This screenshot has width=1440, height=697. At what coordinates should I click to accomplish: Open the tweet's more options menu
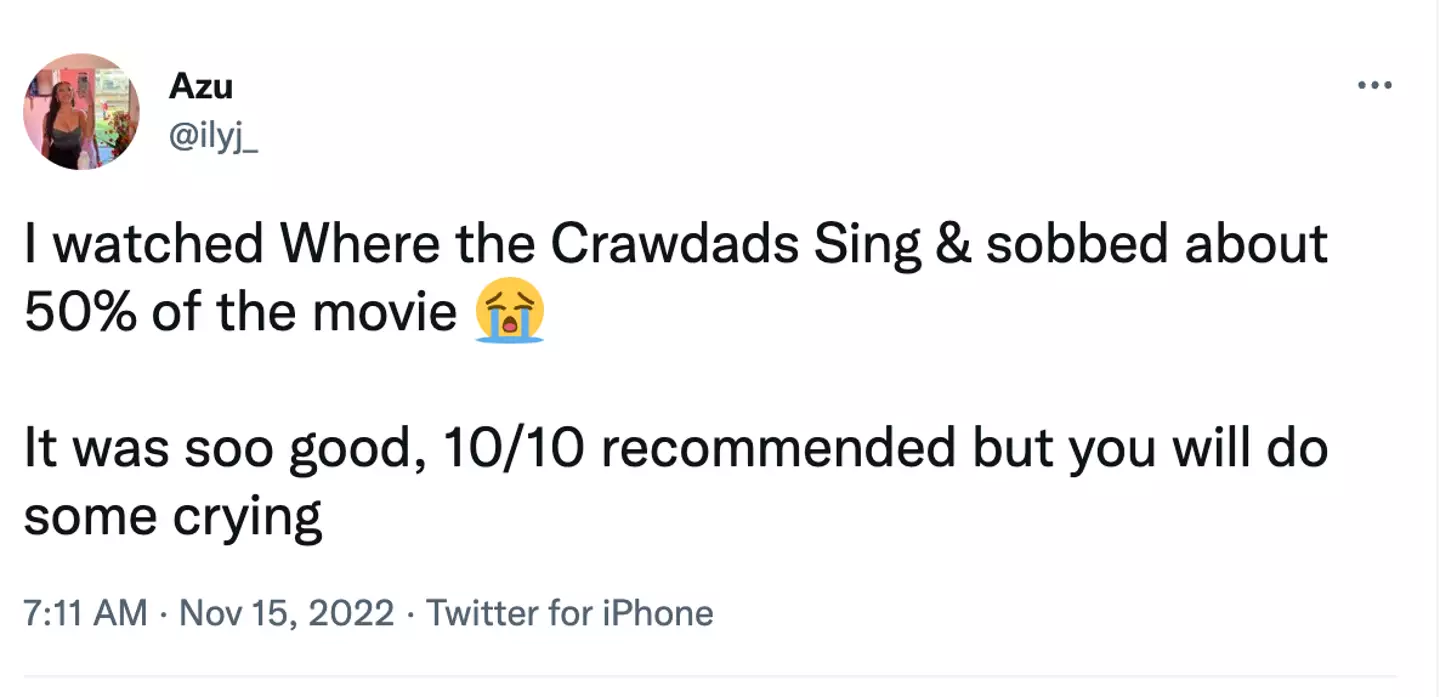coord(1375,86)
